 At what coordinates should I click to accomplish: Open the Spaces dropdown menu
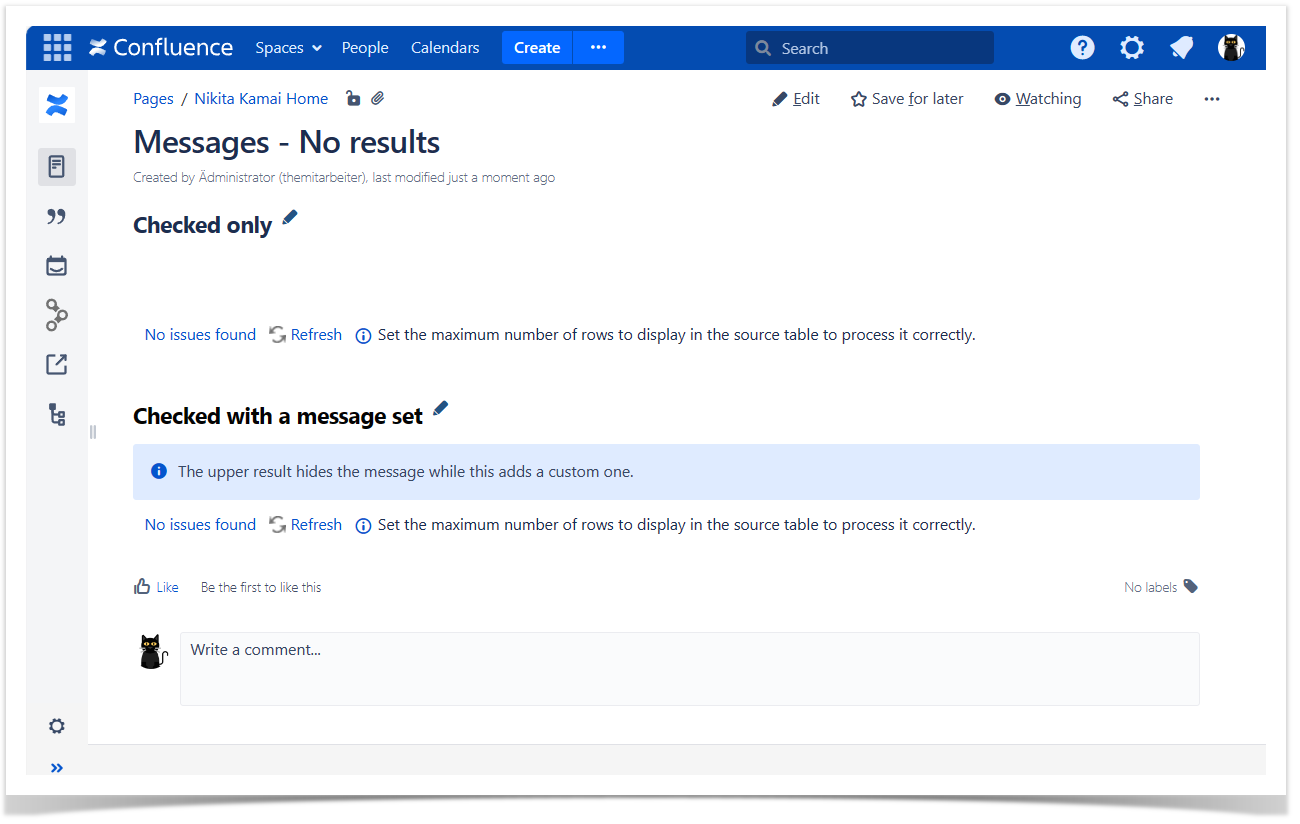(288, 48)
